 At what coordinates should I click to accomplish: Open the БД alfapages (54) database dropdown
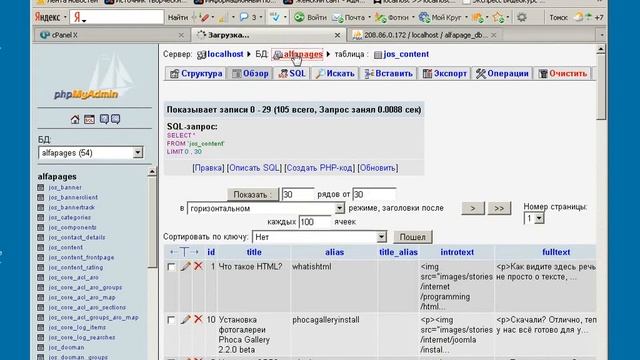(x=138, y=153)
